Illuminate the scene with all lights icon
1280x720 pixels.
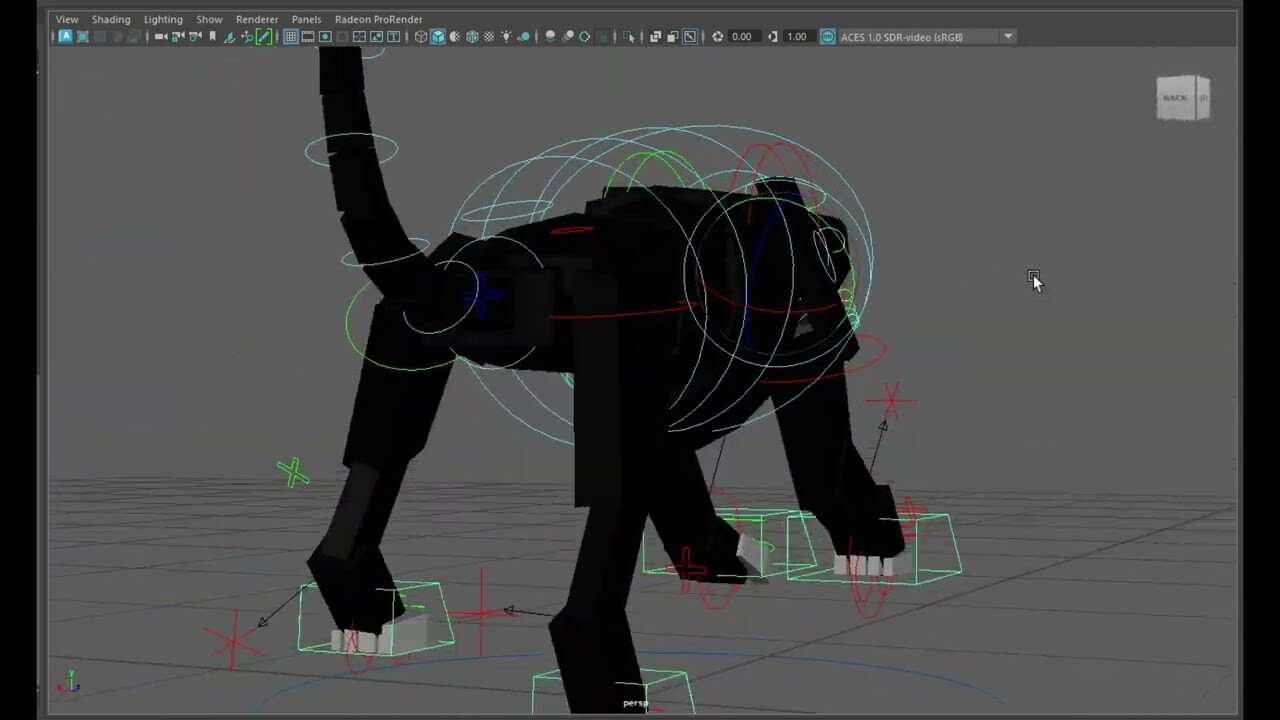coord(507,36)
